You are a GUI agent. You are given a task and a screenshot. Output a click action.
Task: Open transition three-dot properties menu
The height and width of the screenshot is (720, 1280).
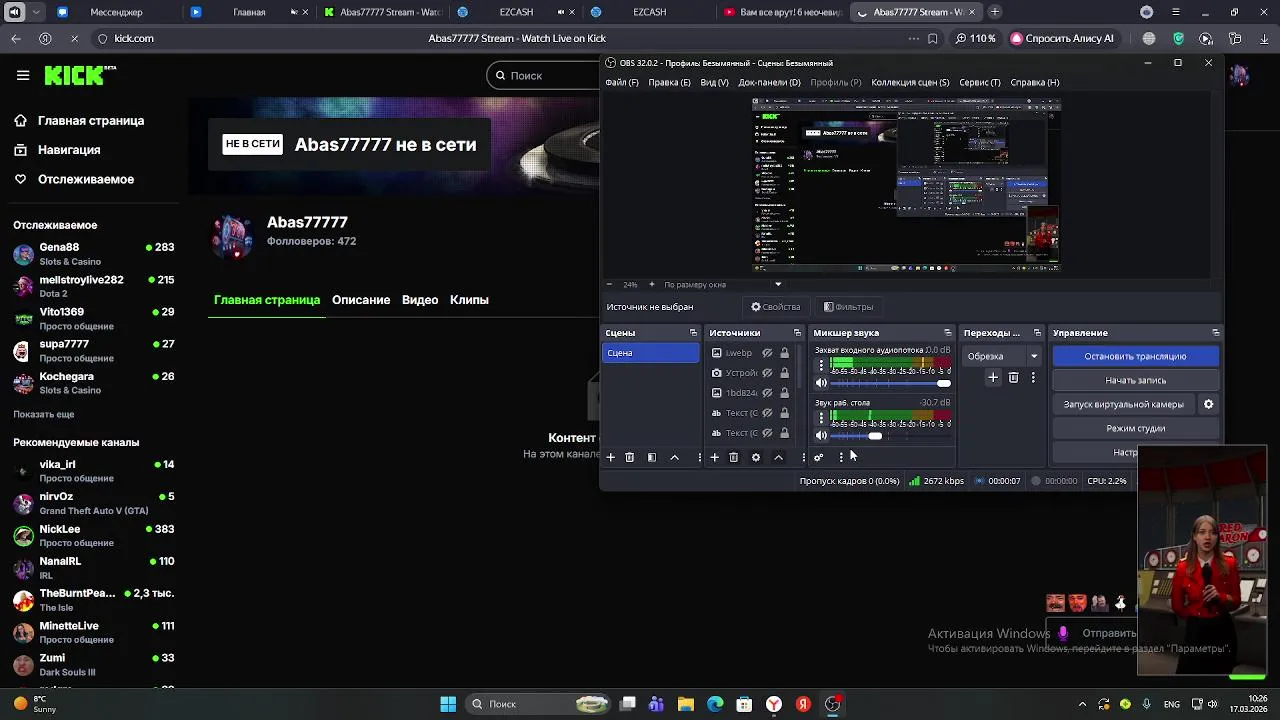tap(1033, 378)
